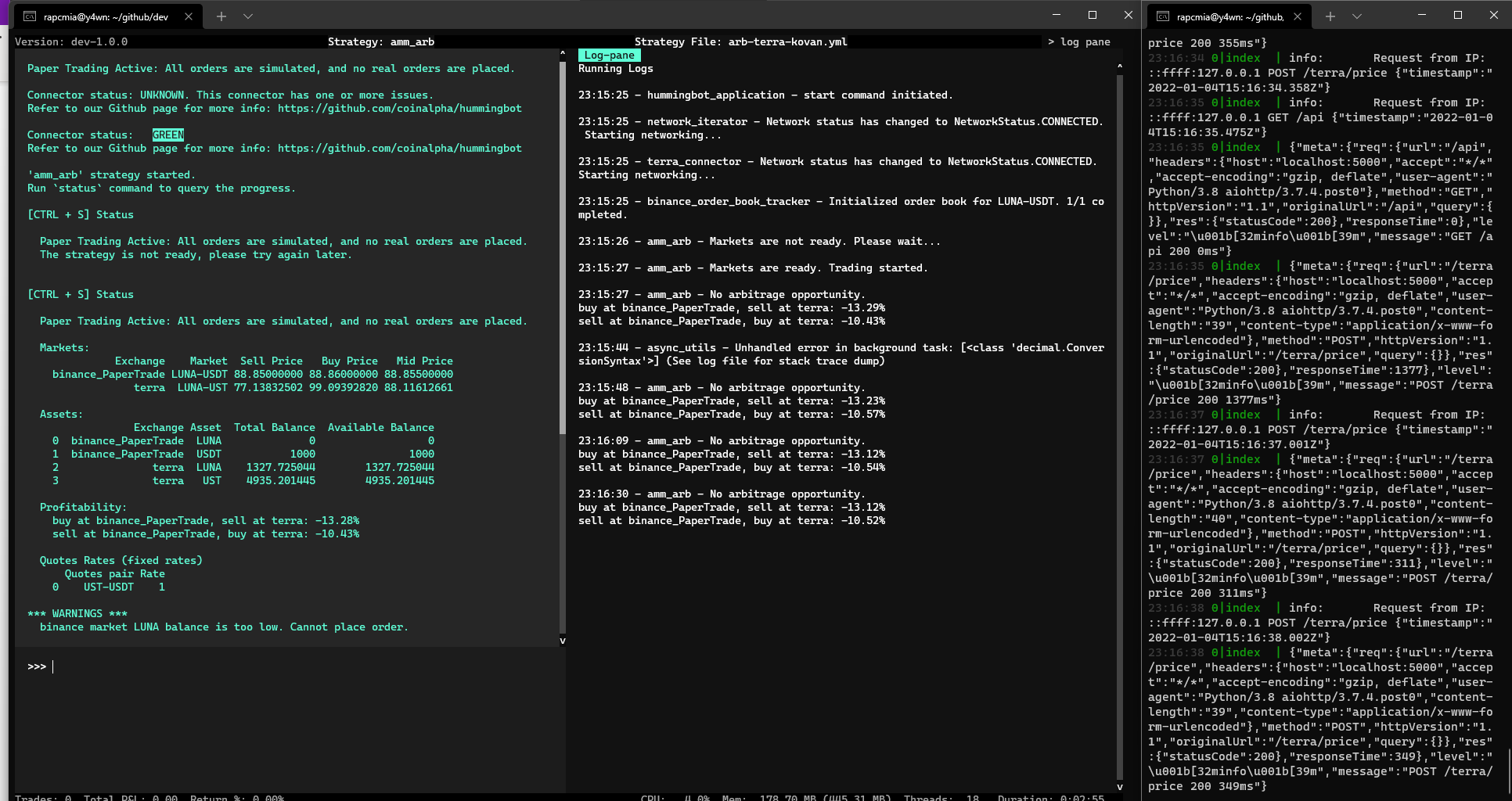Image resolution: width=1512 pixels, height=801 pixels.
Task: Click the down scroll arrow below the status pane
Action: tap(561, 640)
